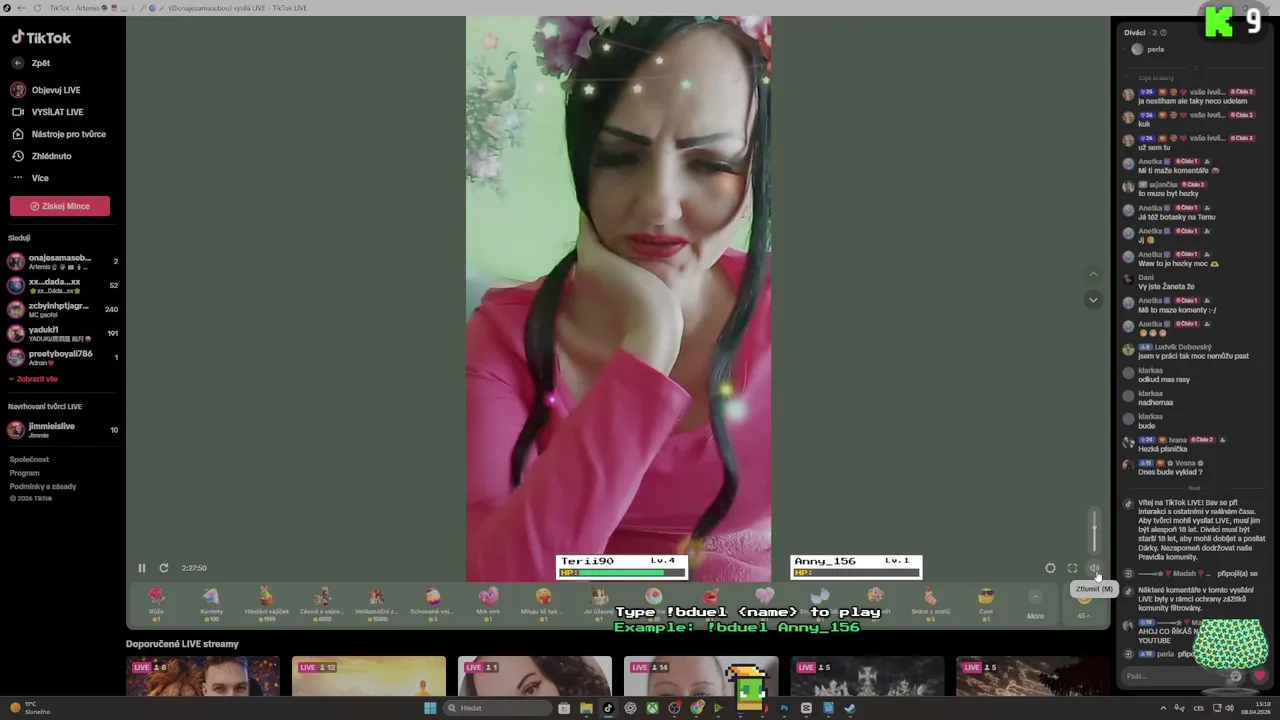Open recommended LIVE with 12 viewers
Image resolution: width=1280 pixels, height=720 pixels.
pos(369,676)
